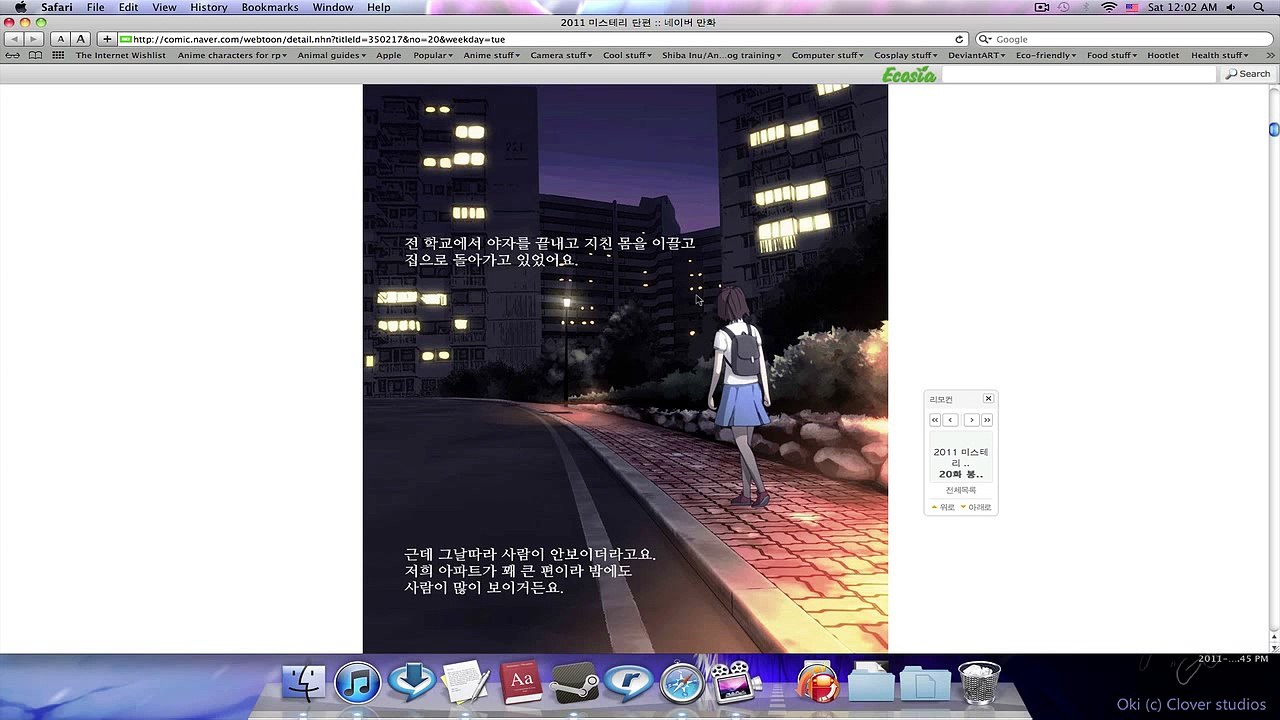Open Reading List glasses icon
The height and width of the screenshot is (720, 1280).
pyautogui.click(x=13, y=55)
